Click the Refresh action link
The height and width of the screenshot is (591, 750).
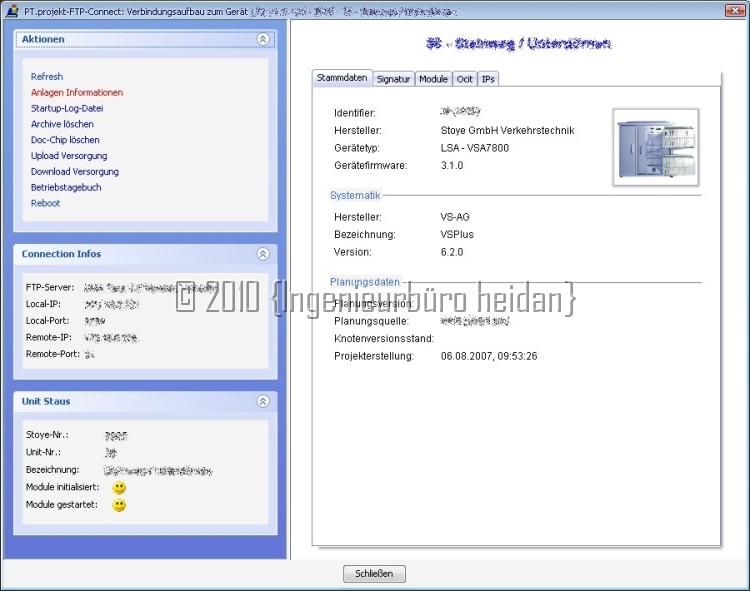47,77
